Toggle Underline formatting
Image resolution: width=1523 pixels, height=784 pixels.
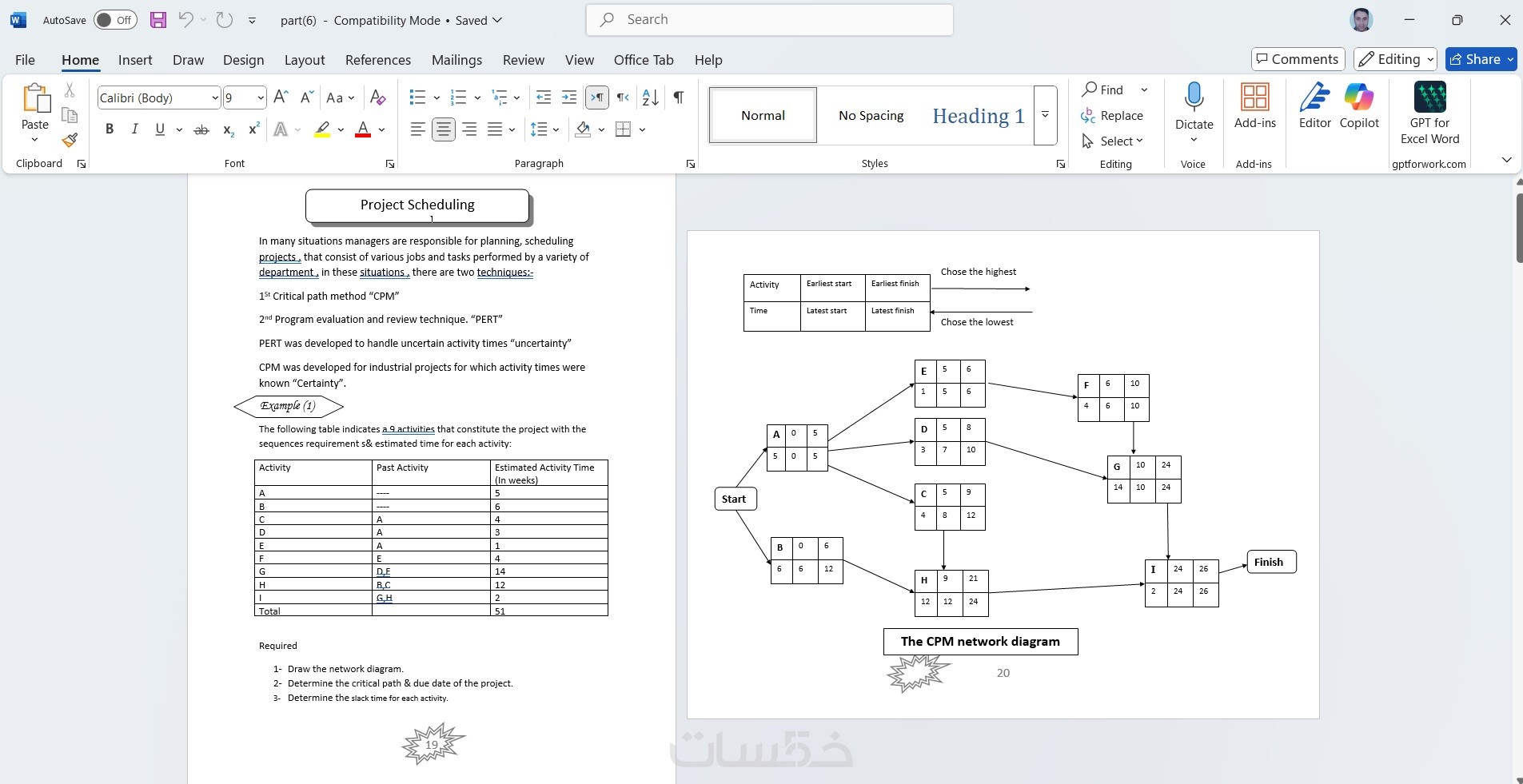coord(160,129)
